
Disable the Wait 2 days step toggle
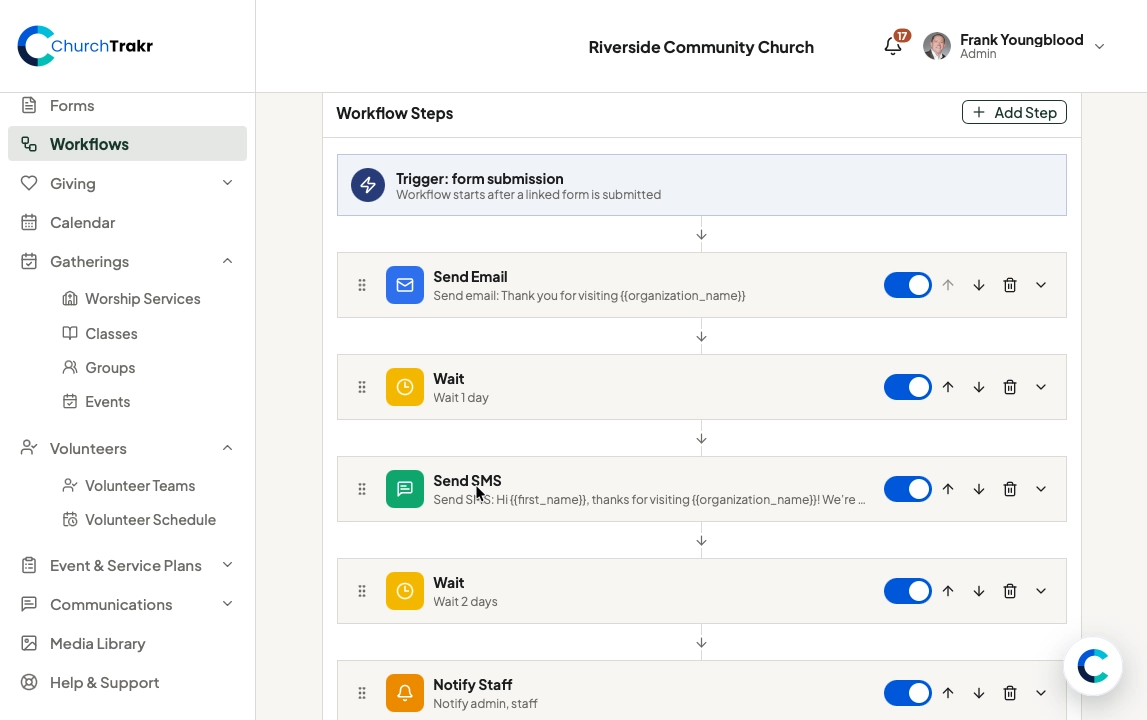pyautogui.click(x=908, y=591)
